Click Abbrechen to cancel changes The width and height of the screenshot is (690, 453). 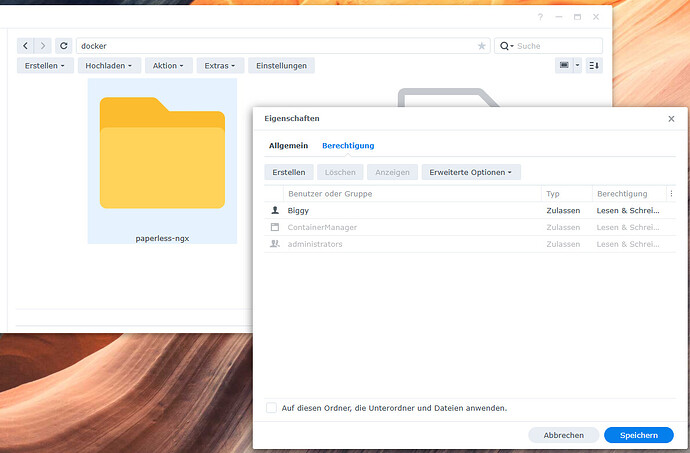[563, 435]
